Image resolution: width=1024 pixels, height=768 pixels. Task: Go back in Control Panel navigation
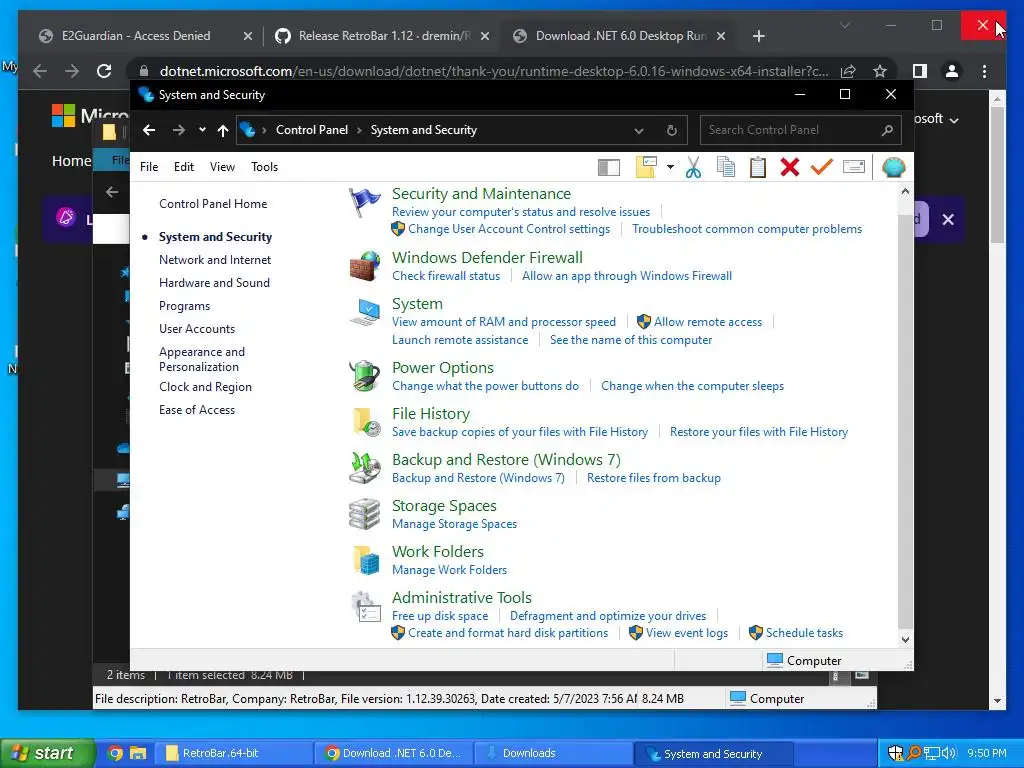tap(149, 130)
